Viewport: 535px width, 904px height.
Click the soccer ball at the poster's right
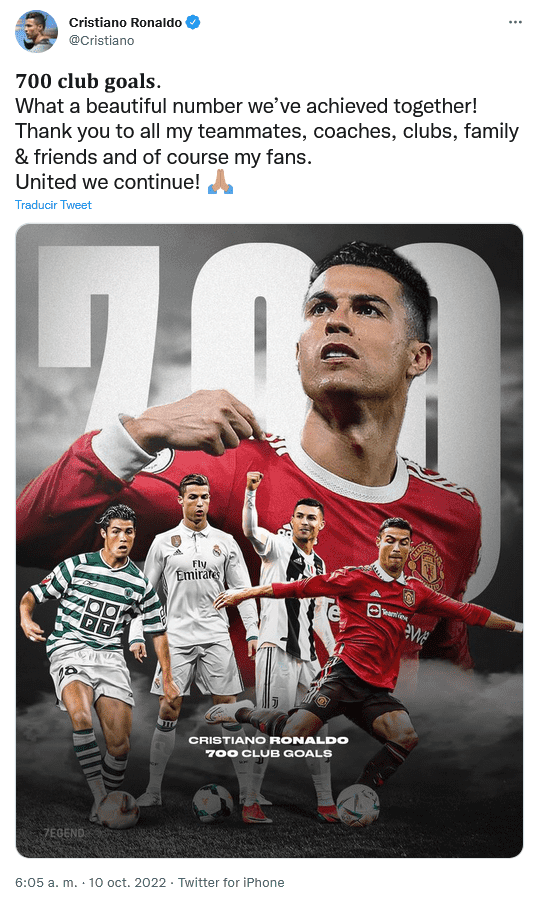point(357,804)
